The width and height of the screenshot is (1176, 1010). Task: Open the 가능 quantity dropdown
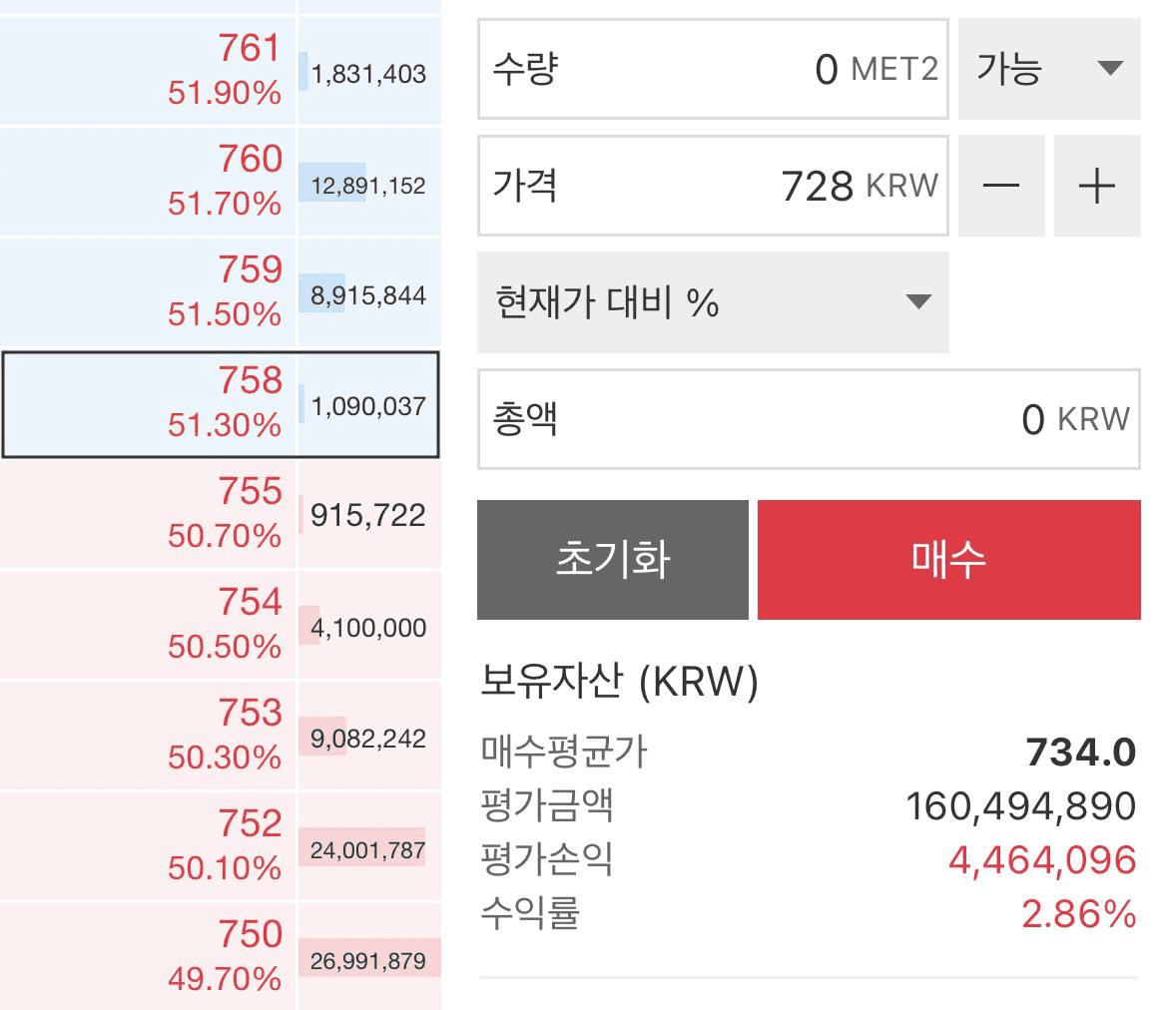point(1048,69)
